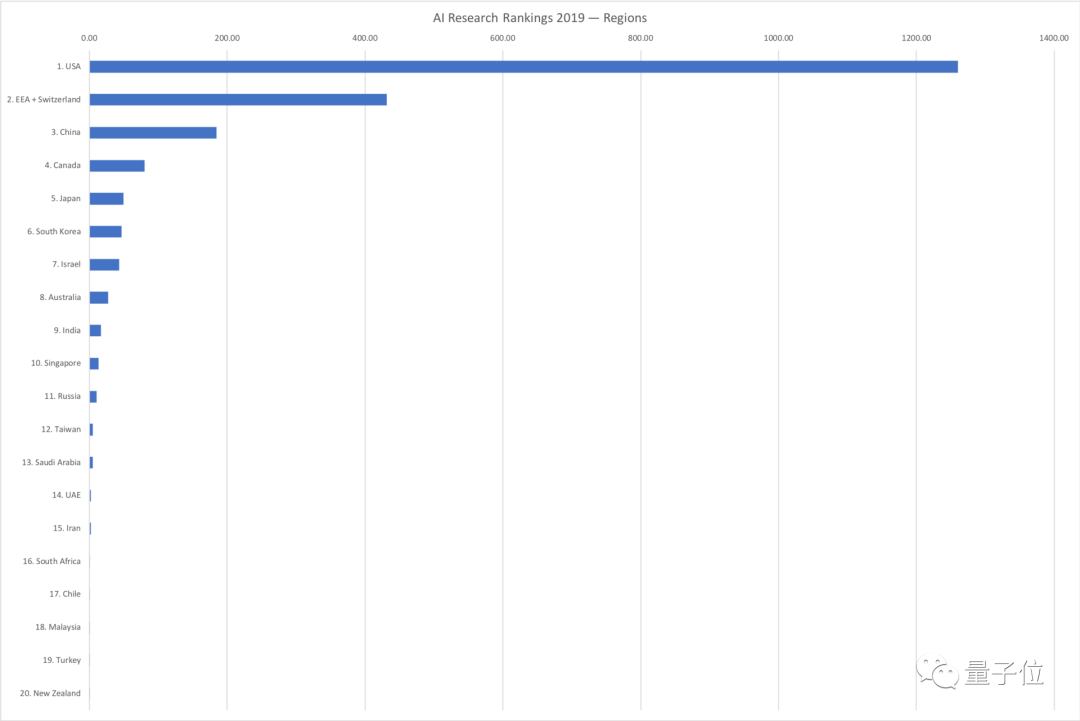Click the label 6. South Korea

[x=54, y=231]
